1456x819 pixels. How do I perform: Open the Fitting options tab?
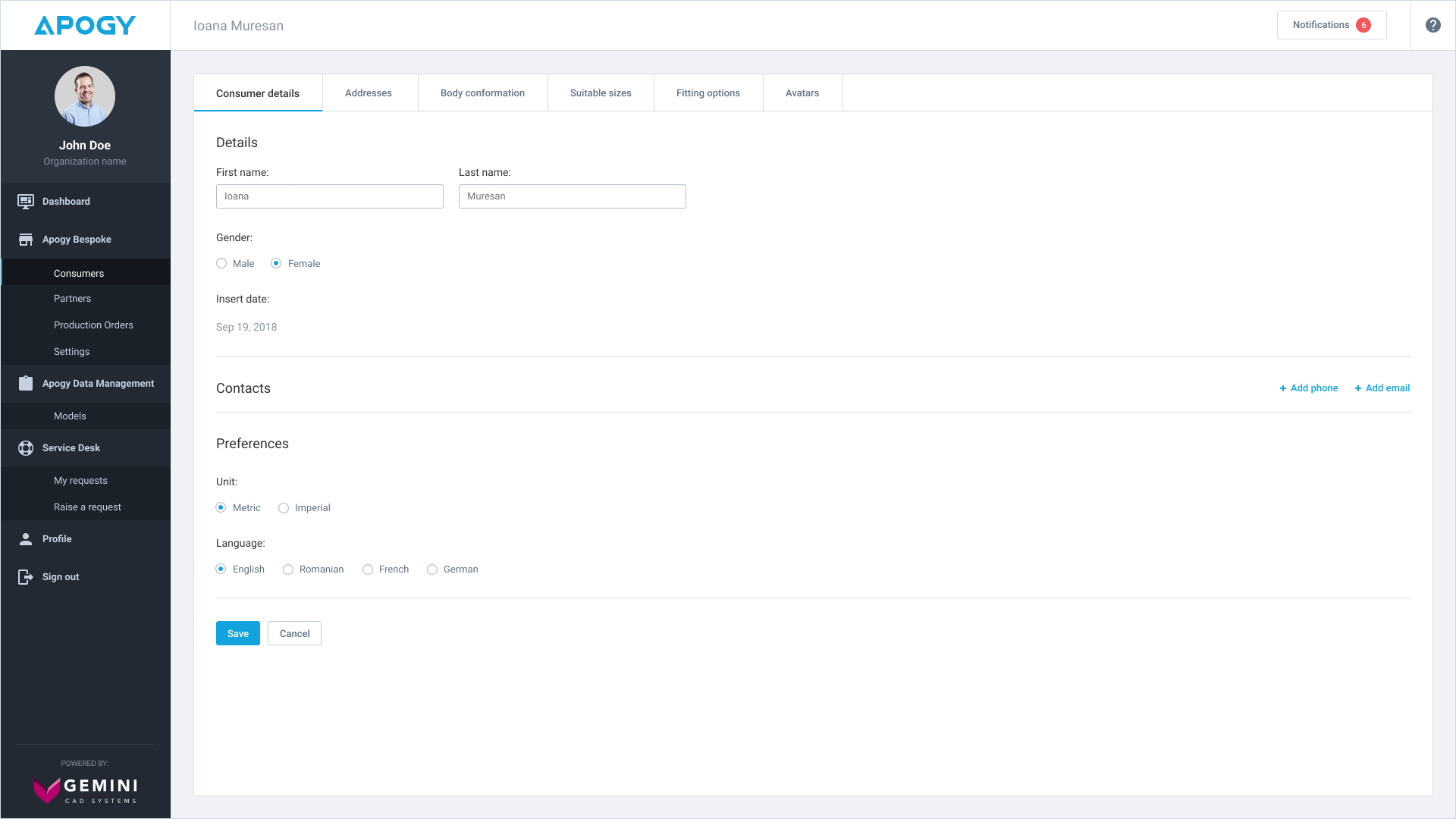[708, 93]
